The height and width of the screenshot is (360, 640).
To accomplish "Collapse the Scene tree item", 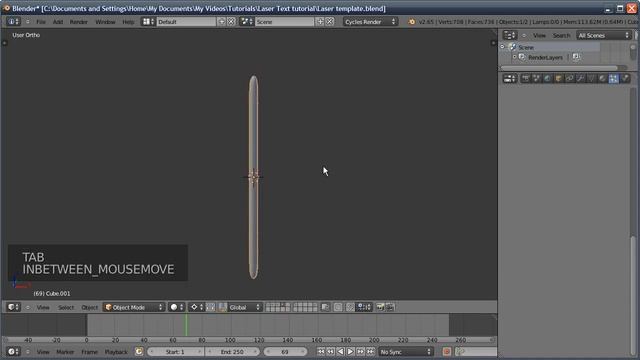I will (503, 47).
